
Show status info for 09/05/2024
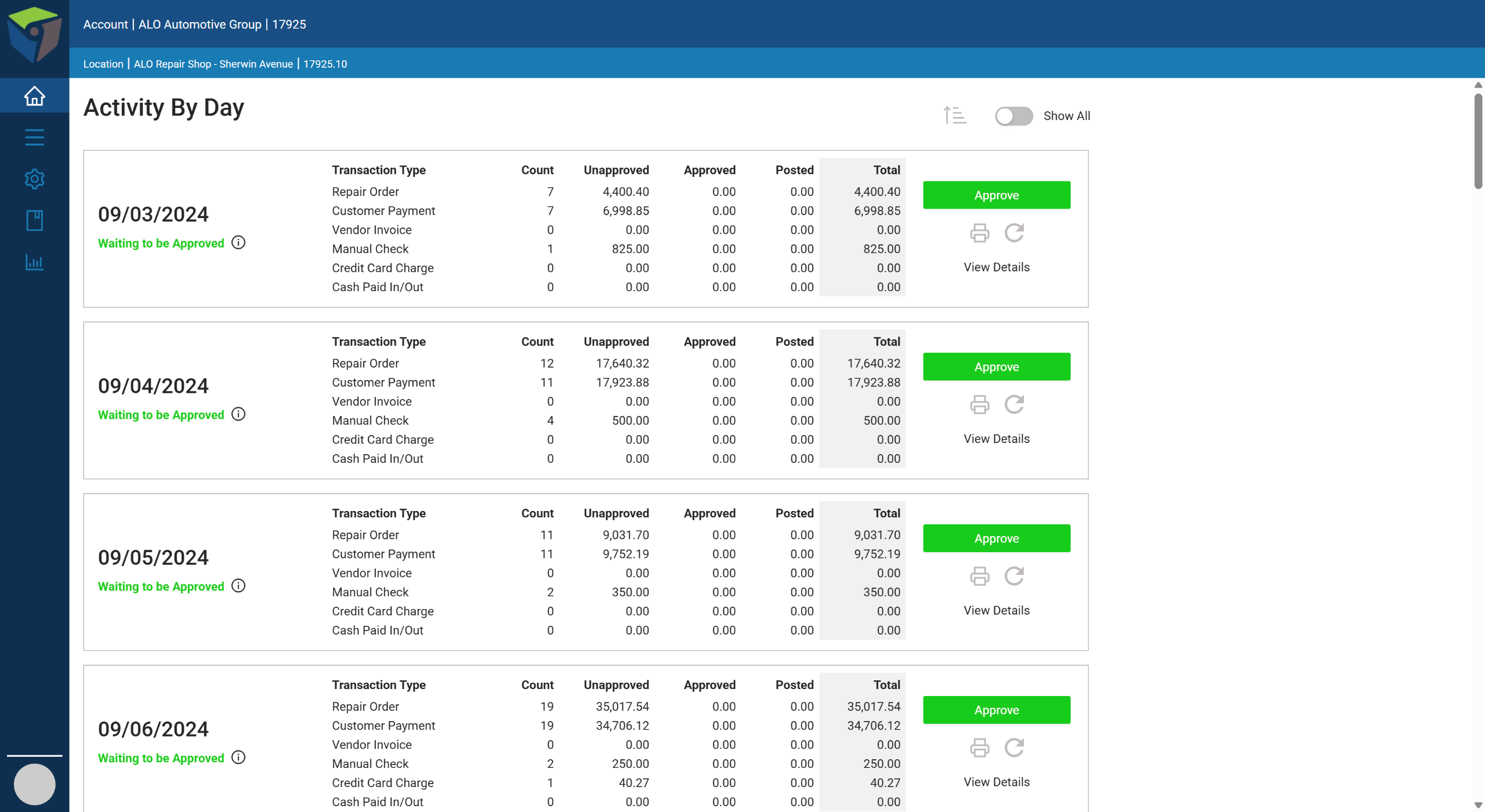[238, 586]
